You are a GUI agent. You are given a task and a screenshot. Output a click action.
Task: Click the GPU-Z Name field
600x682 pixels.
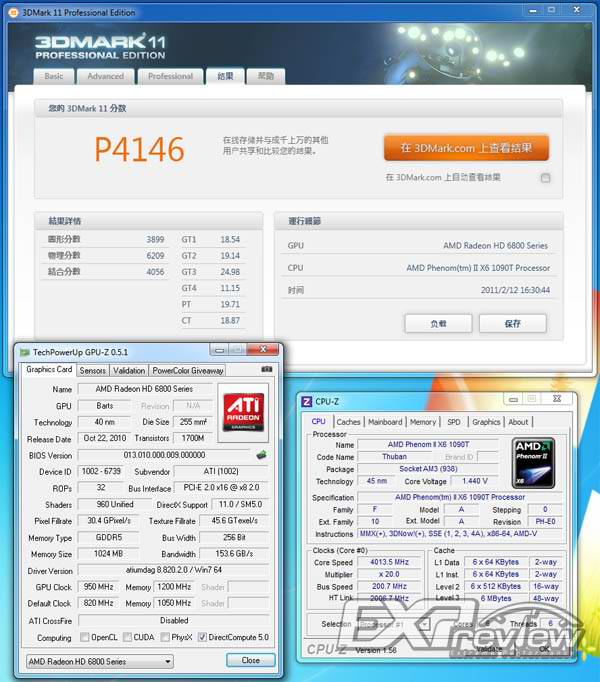pyautogui.click(x=144, y=389)
